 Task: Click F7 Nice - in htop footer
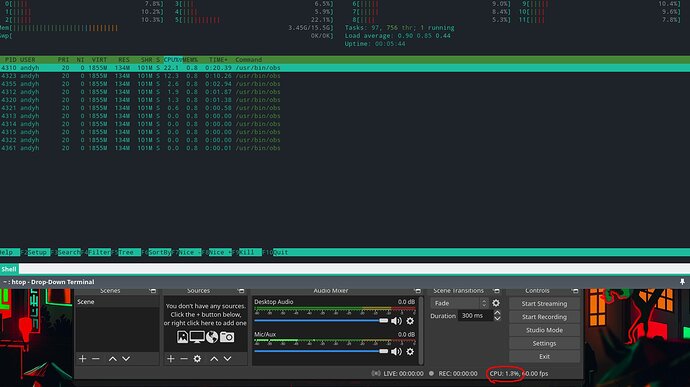pyautogui.click(x=187, y=252)
